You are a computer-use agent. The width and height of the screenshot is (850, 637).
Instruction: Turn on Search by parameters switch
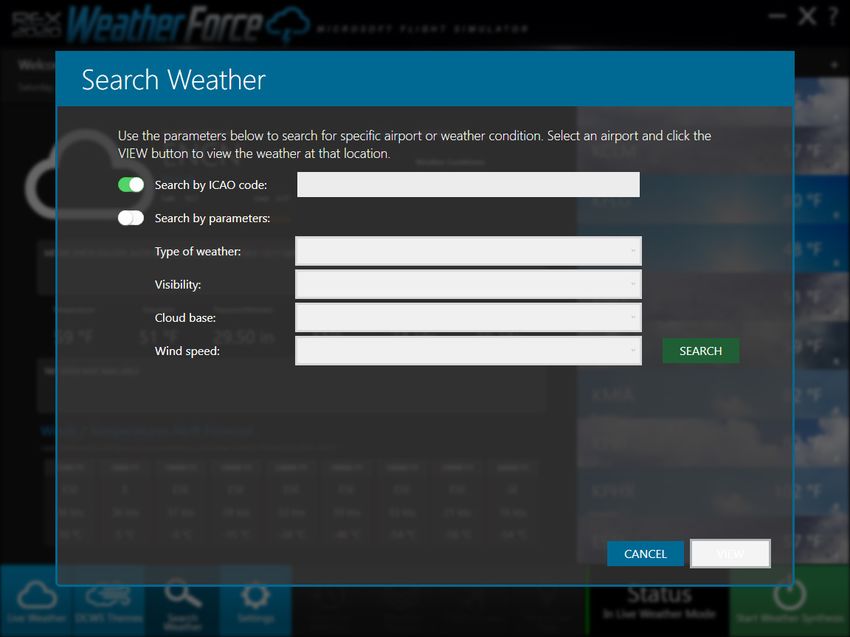[x=131, y=218]
